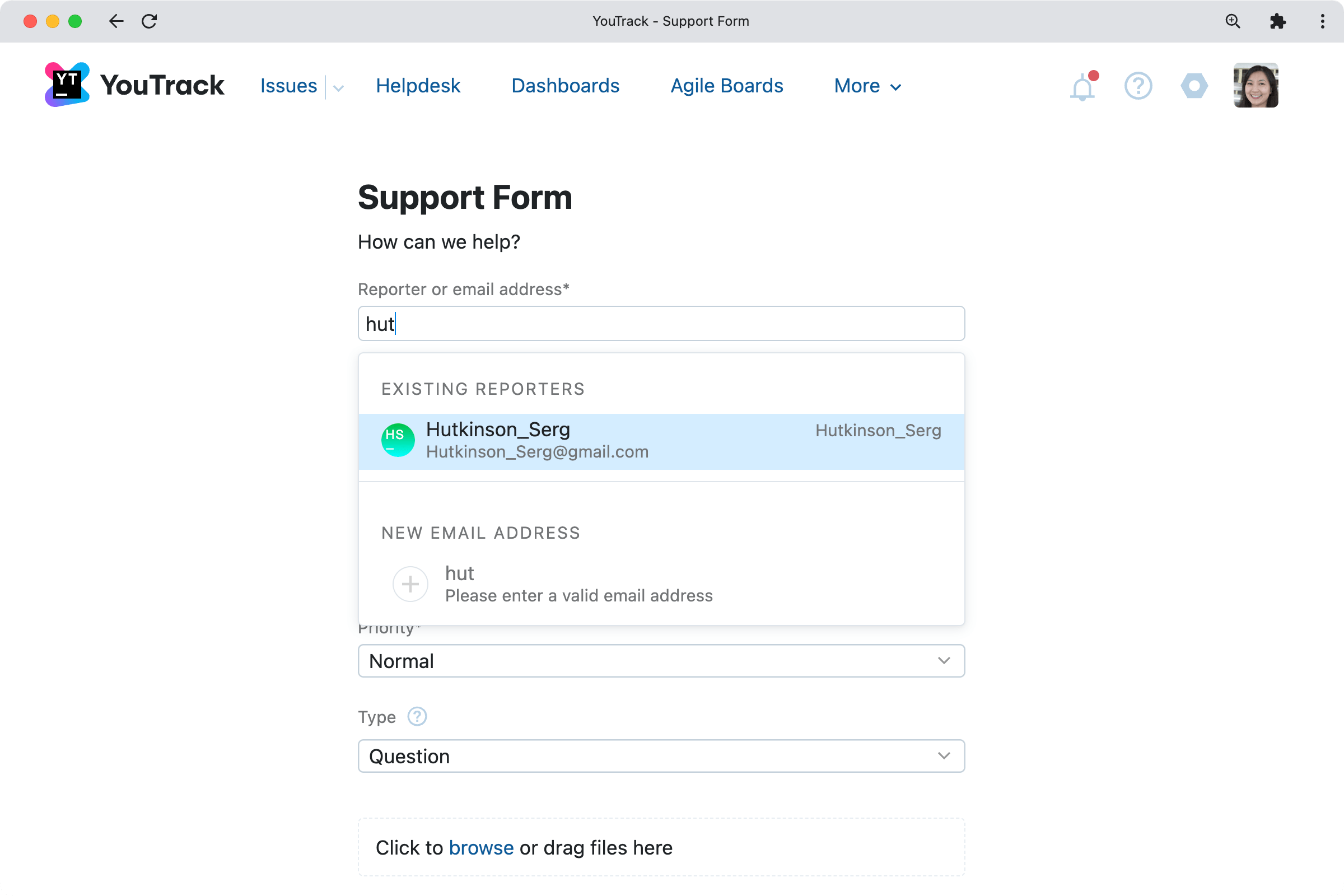Click the browser extensions puzzle icon
Screen dimensions: 1344x896
point(1278,21)
